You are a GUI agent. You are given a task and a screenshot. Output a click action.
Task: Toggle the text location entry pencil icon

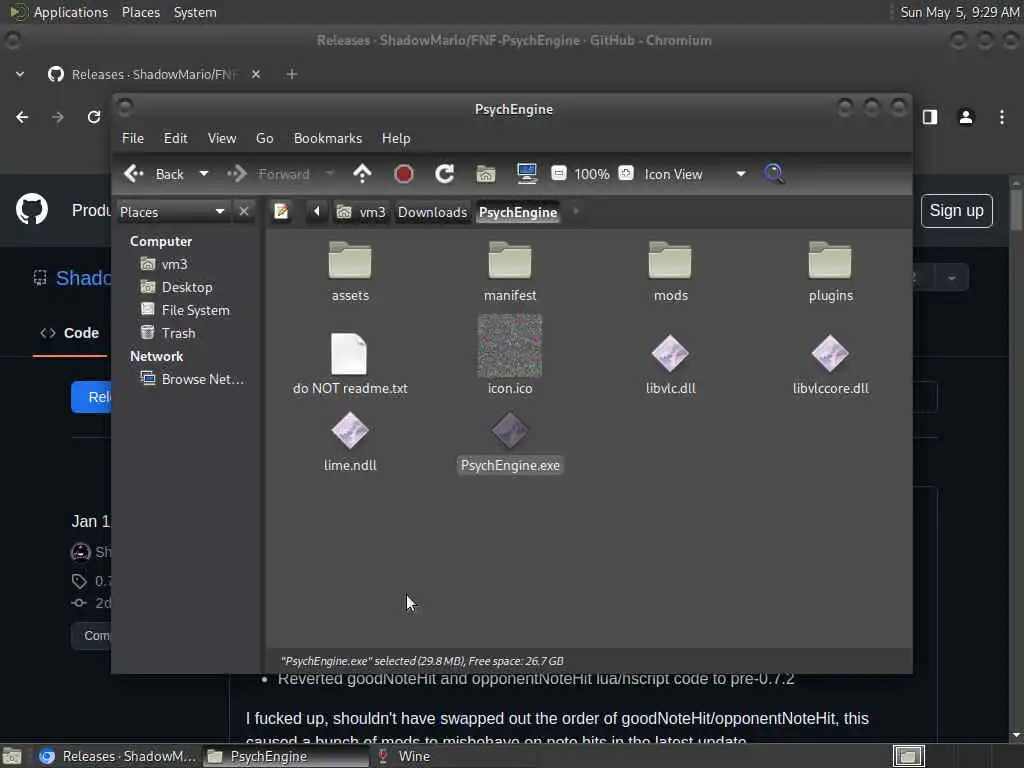click(281, 212)
